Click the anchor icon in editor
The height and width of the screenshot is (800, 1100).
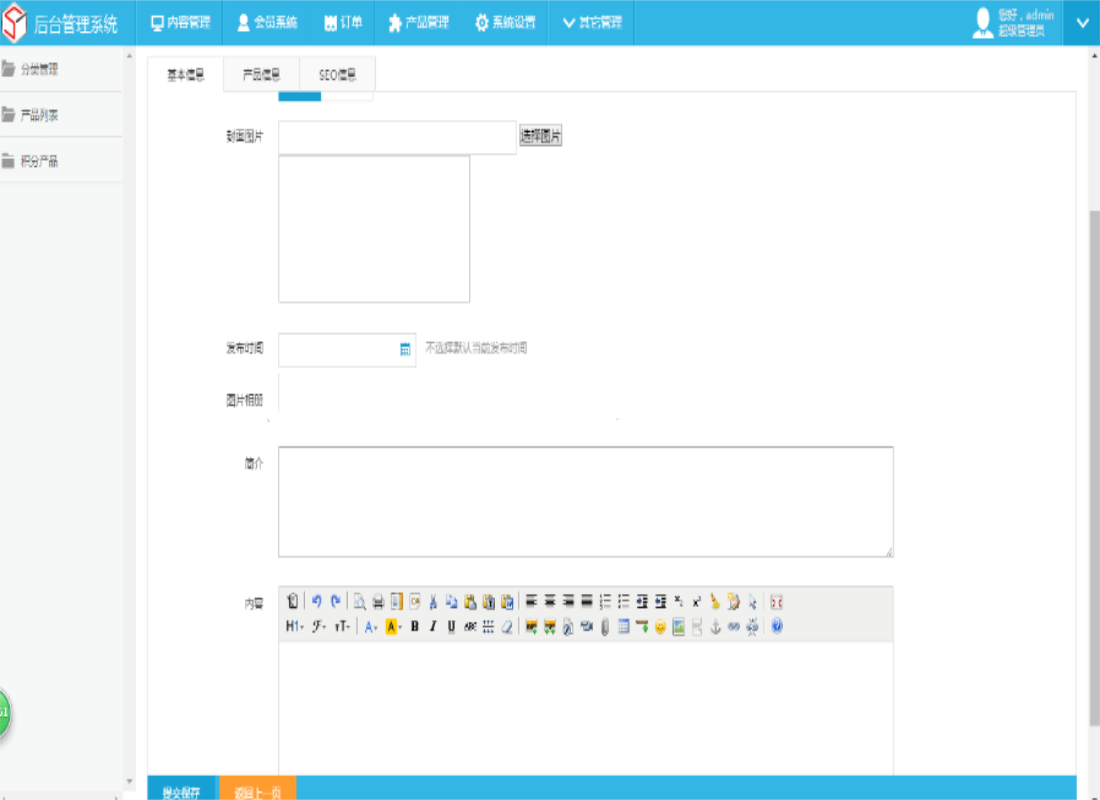(715, 627)
